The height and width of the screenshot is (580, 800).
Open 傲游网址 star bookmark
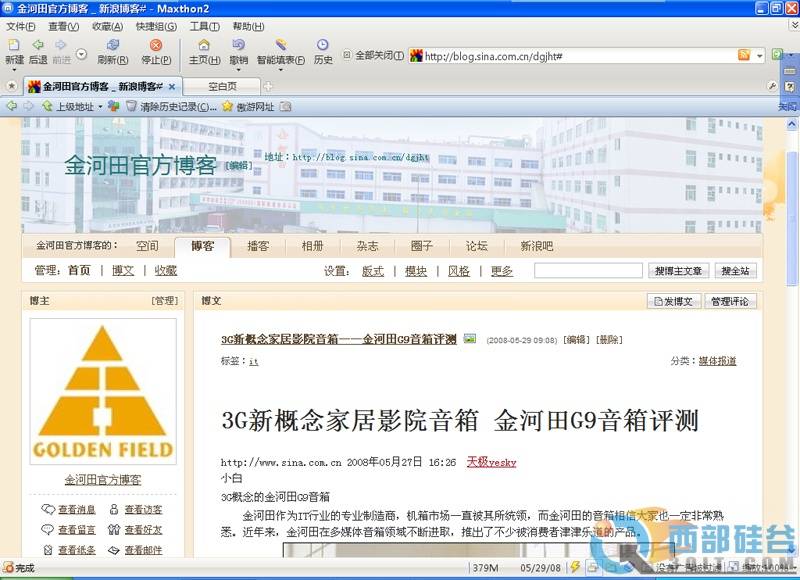coord(228,106)
